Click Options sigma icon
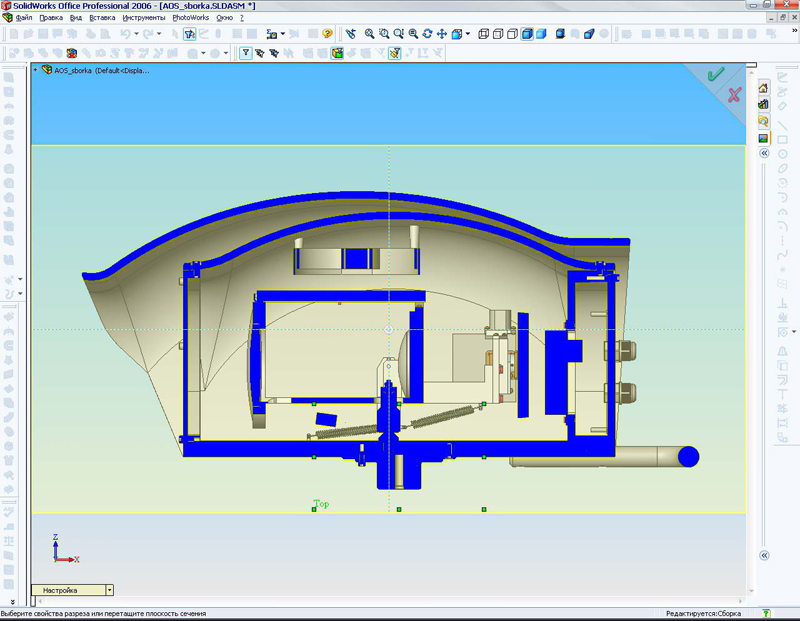 (x=271, y=34)
